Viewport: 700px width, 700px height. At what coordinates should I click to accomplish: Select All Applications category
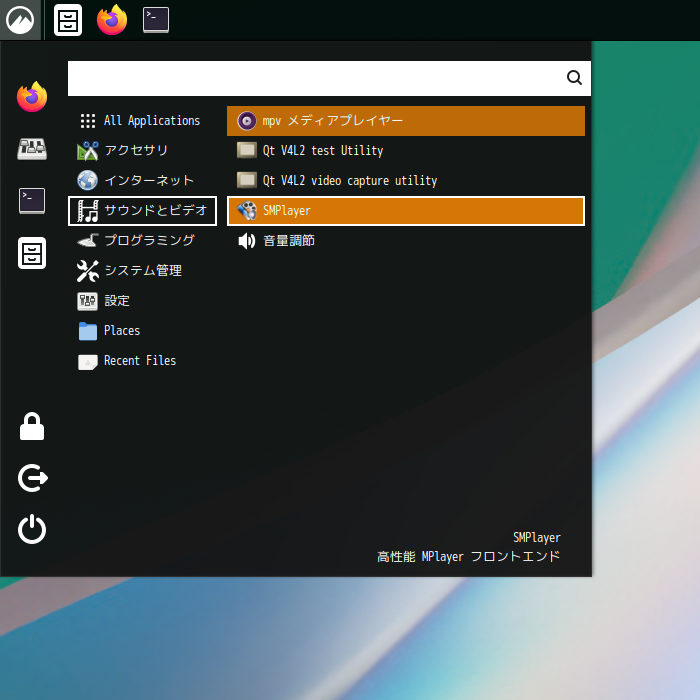click(x=142, y=121)
